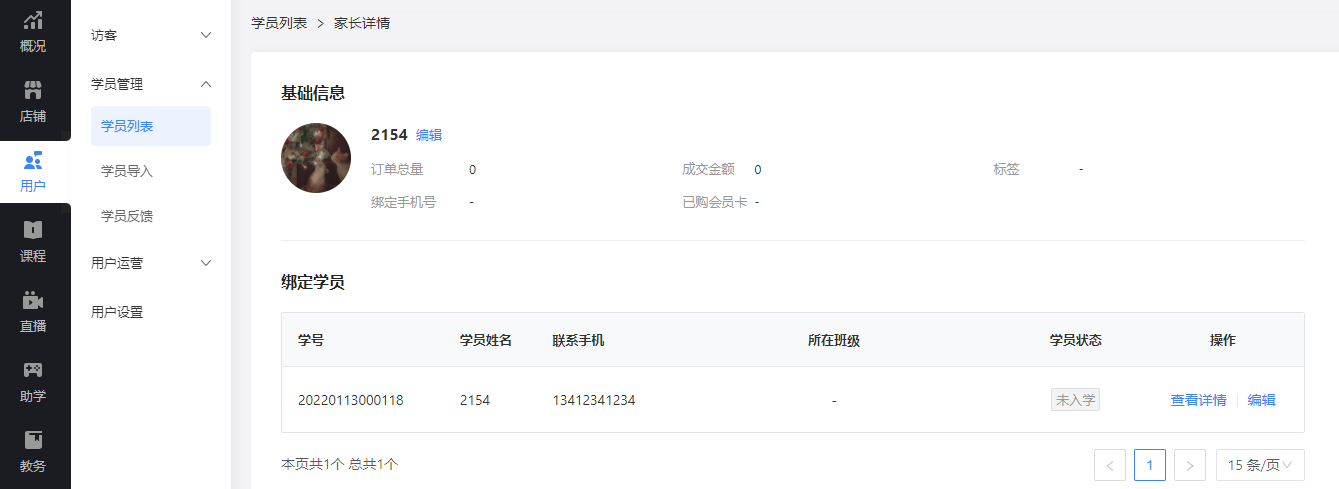The height and width of the screenshot is (489, 1339).
Task: Click student number 20220113000118
Action: 351,400
